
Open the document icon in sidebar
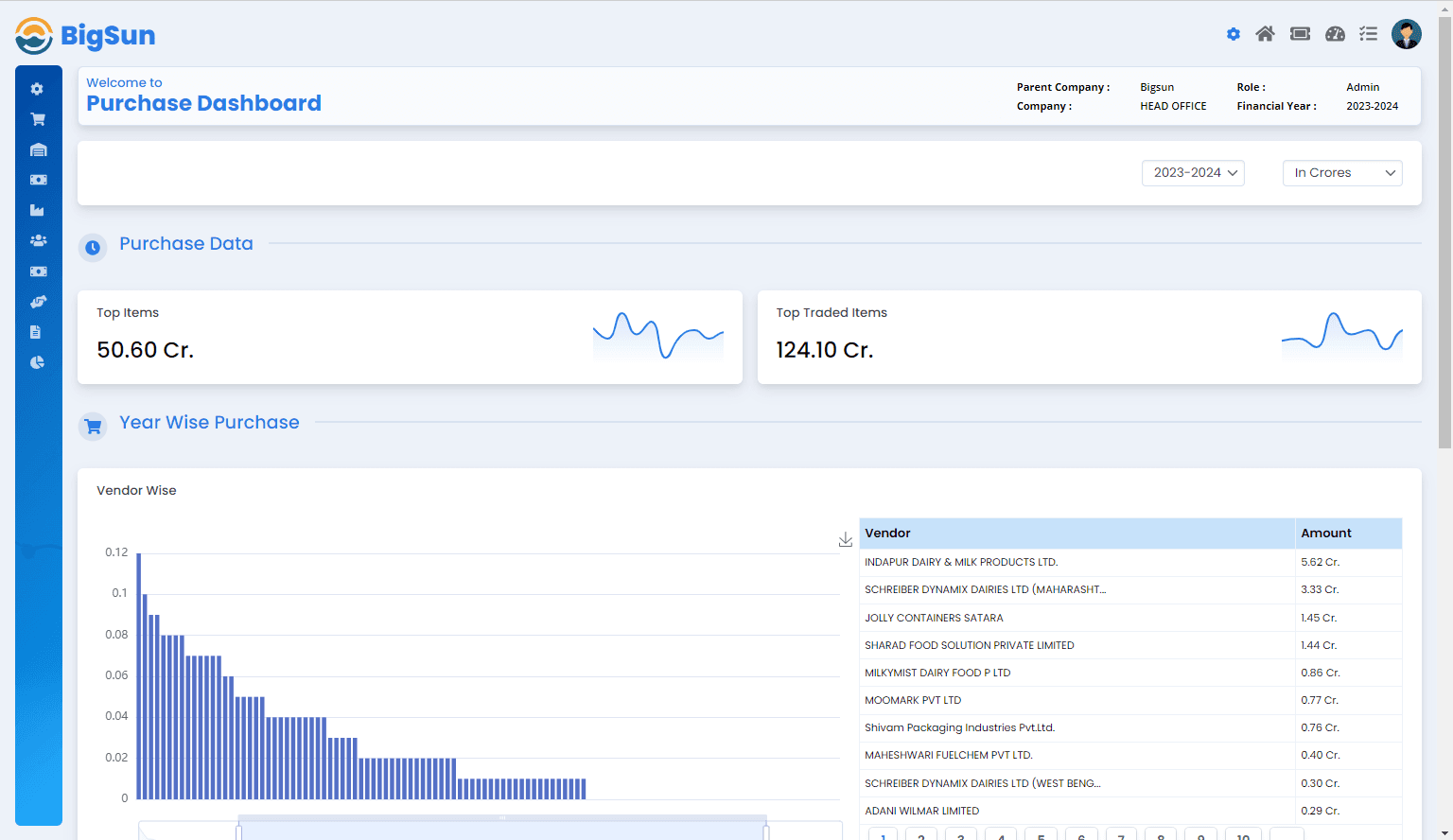click(36, 332)
